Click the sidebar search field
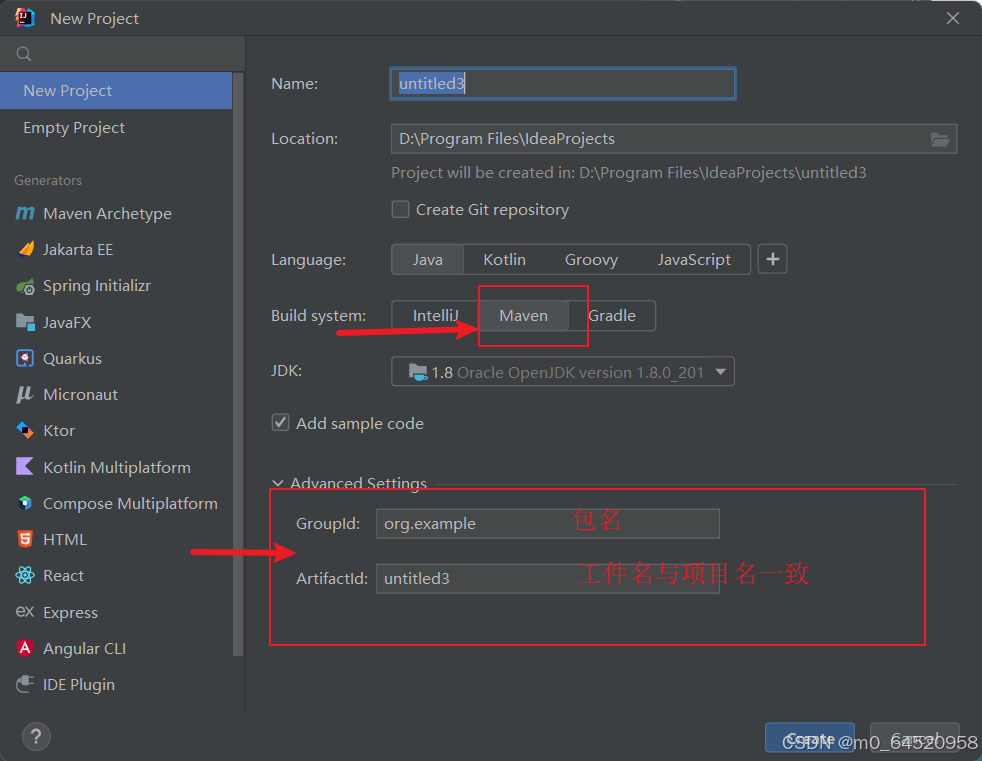This screenshot has height=761, width=982. pyautogui.click(x=122, y=54)
